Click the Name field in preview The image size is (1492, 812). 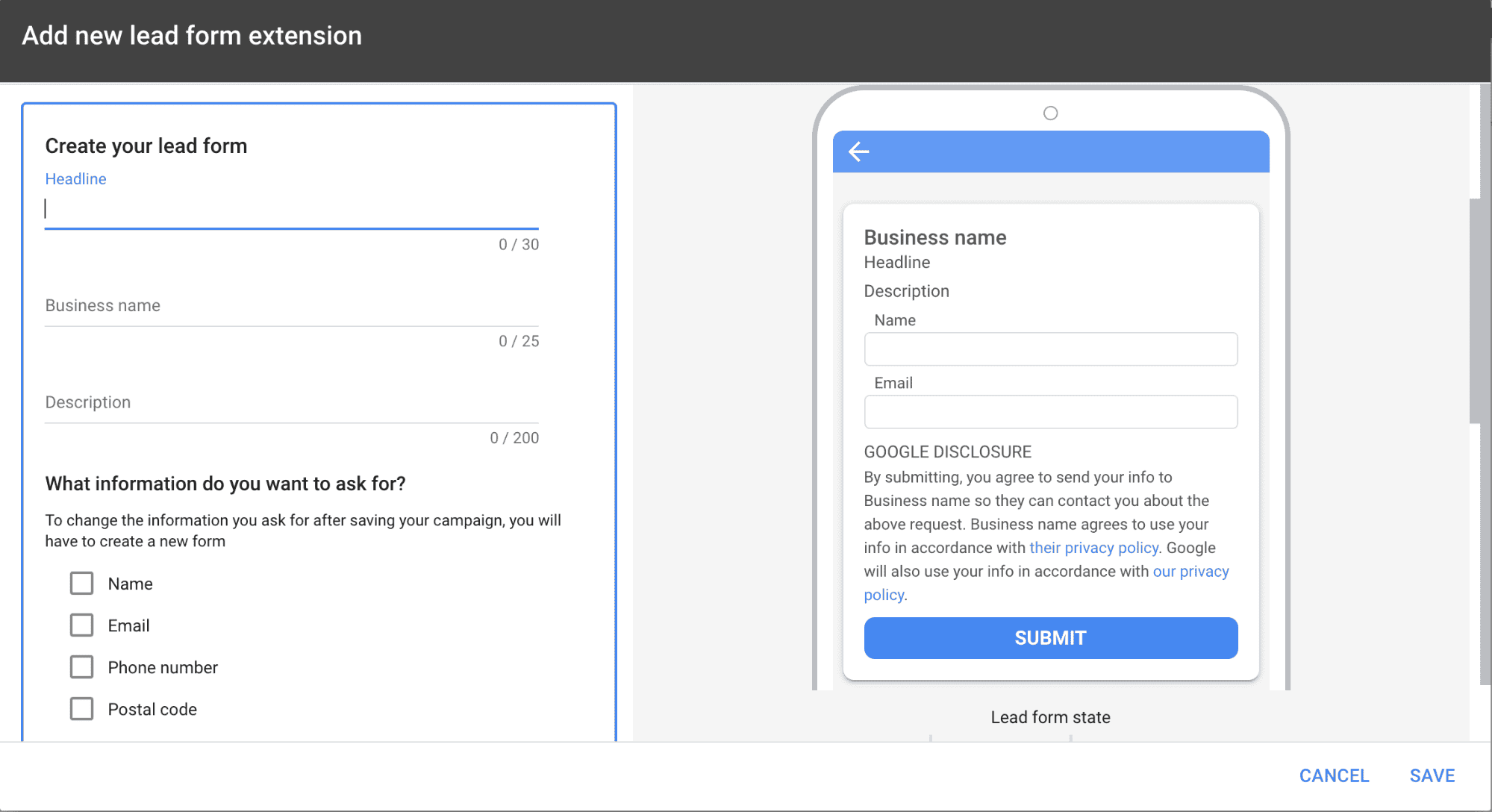click(1050, 349)
